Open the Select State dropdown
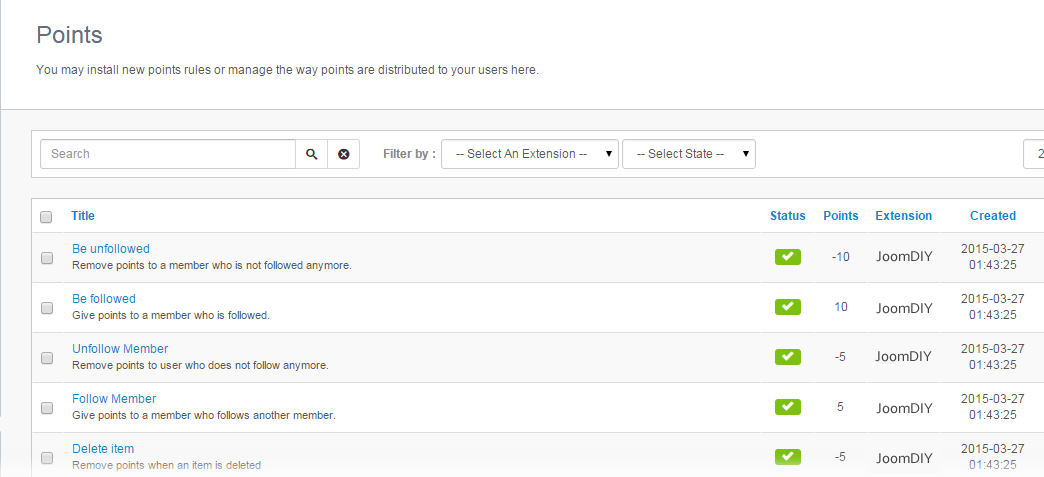 pyautogui.click(x=688, y=154)
